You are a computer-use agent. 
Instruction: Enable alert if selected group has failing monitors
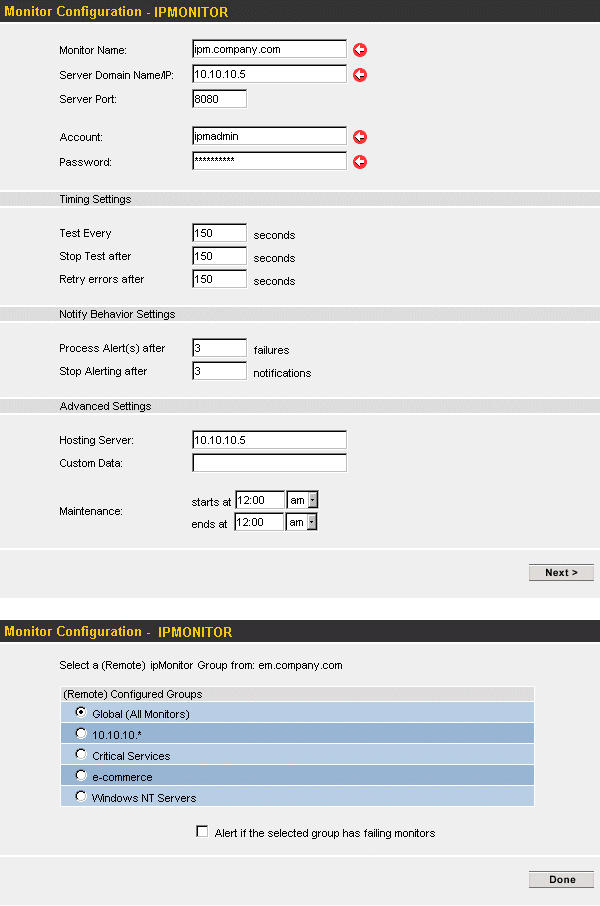click(x=202, y=831)
